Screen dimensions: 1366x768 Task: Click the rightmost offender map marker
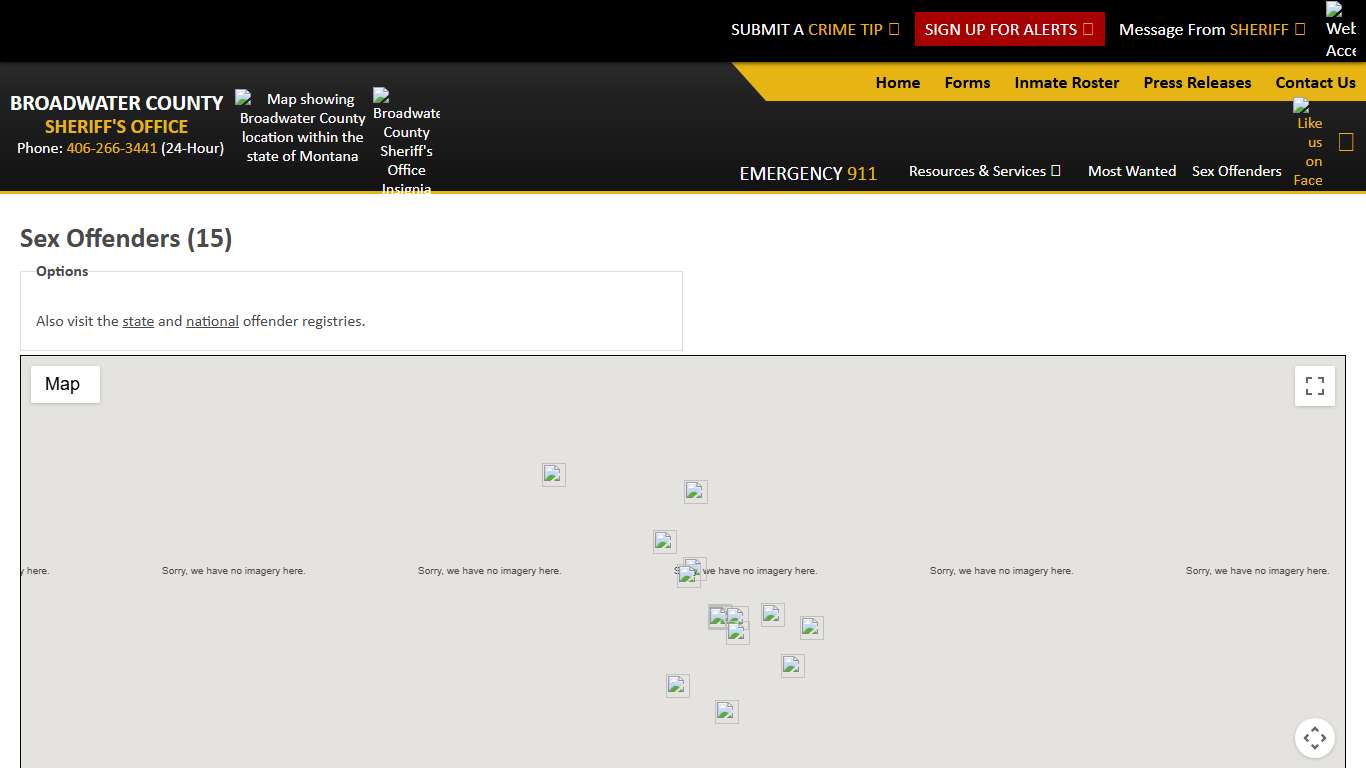pyautogui.click(x=812, y=628)
